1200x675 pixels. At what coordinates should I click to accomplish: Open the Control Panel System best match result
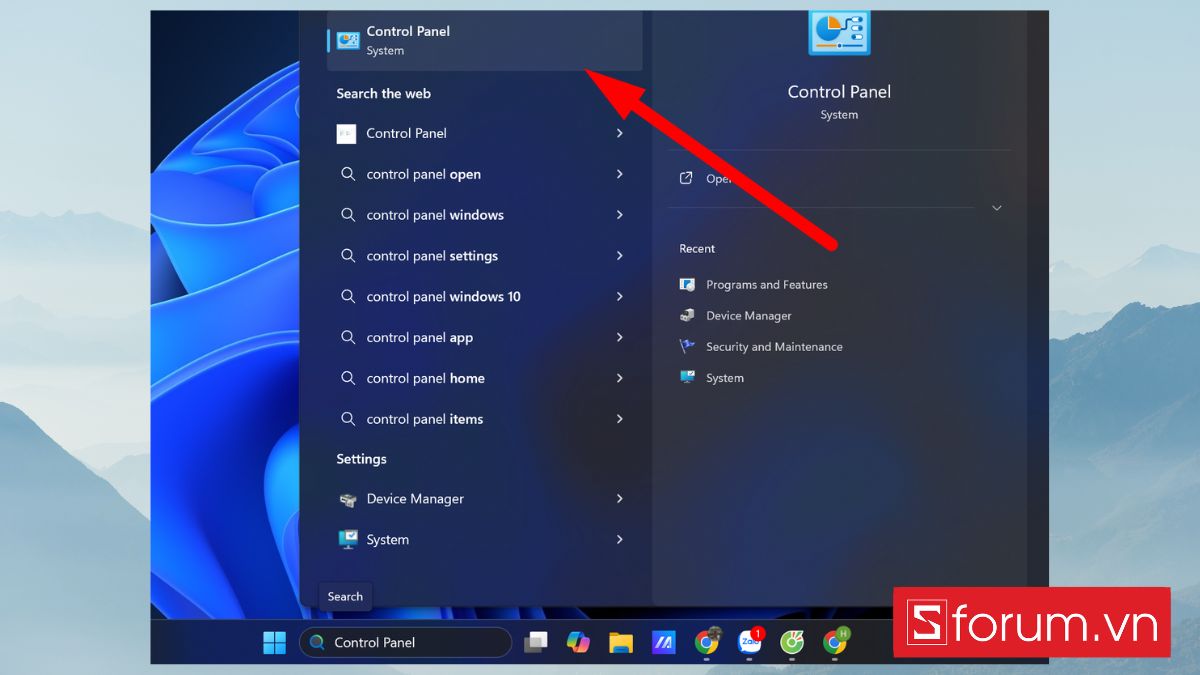pyautogui.click(x=485, y=41)
